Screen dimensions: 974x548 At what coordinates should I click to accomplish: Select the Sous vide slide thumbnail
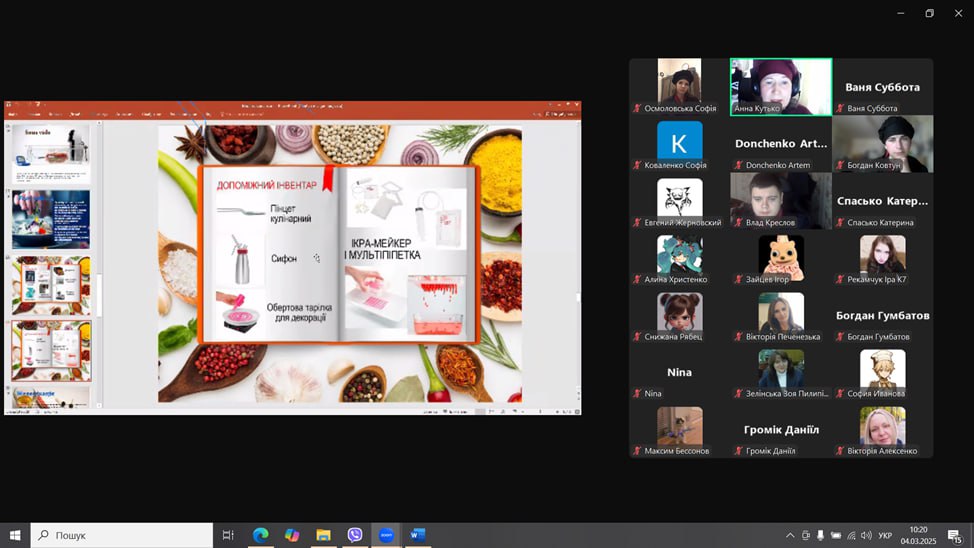click(51, 154)
